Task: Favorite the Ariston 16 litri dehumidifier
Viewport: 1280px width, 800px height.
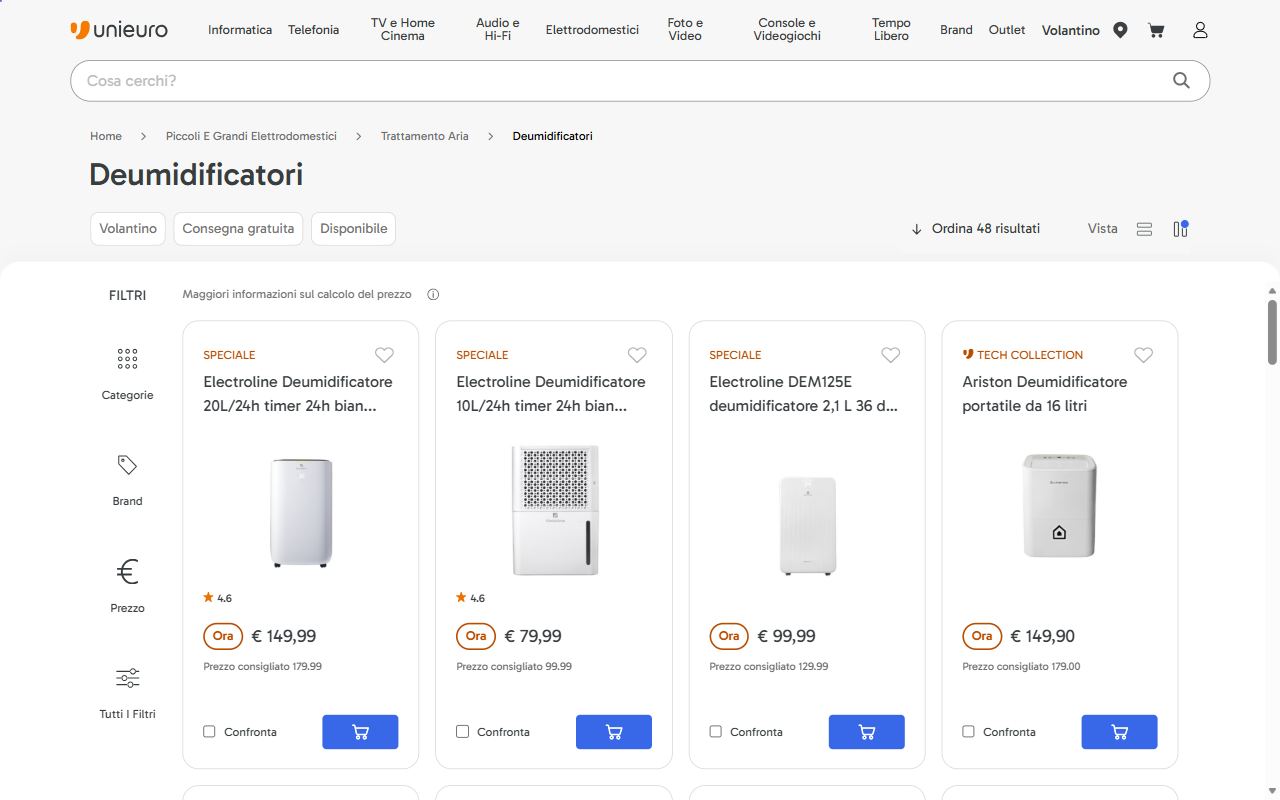Action: [1143, 355]
